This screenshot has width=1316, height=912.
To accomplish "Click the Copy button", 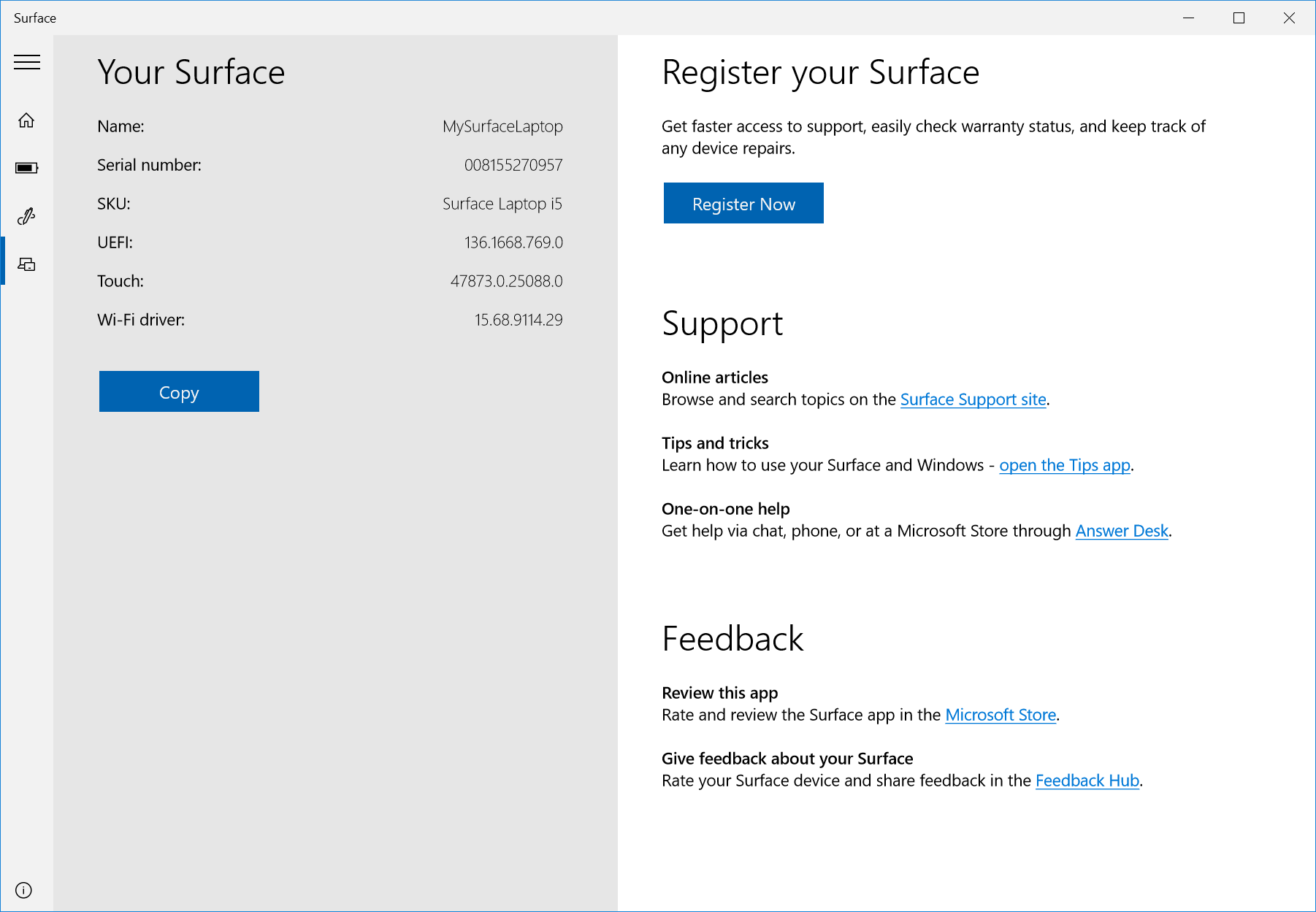I will tap(179, 392).
